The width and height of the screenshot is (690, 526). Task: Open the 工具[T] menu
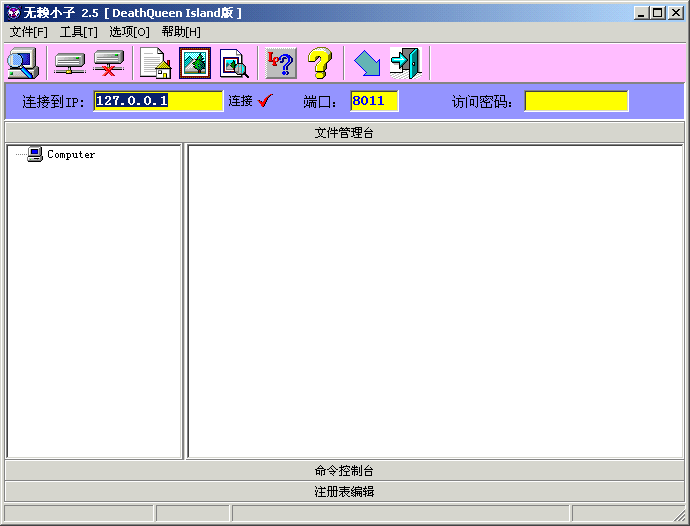pyautogui.click(x=79, y=32)
